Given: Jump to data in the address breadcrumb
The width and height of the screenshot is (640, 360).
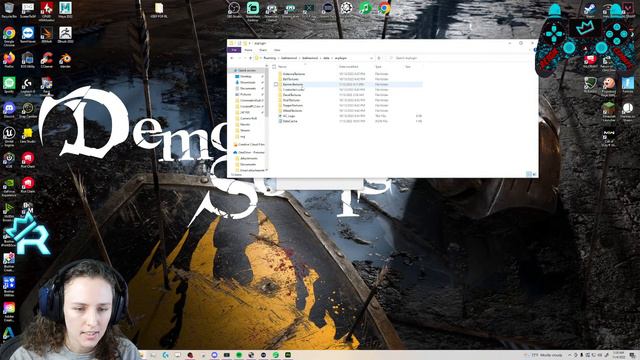Looking at the screenshot, I should 326,58.
